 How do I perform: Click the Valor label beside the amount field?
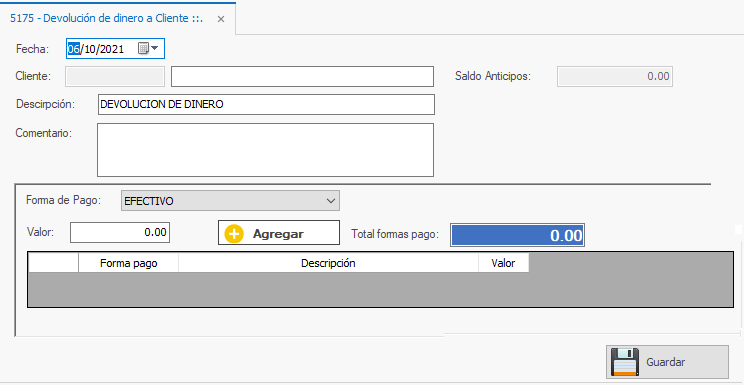tap(41, 233)
